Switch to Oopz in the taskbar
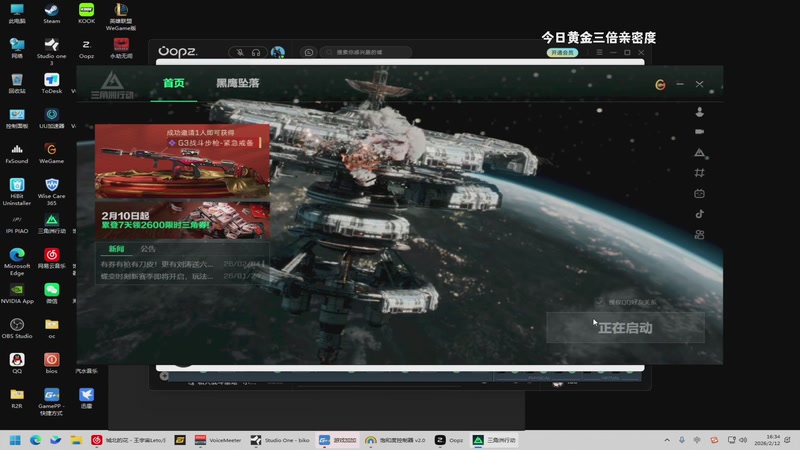 tap(449, 440)
